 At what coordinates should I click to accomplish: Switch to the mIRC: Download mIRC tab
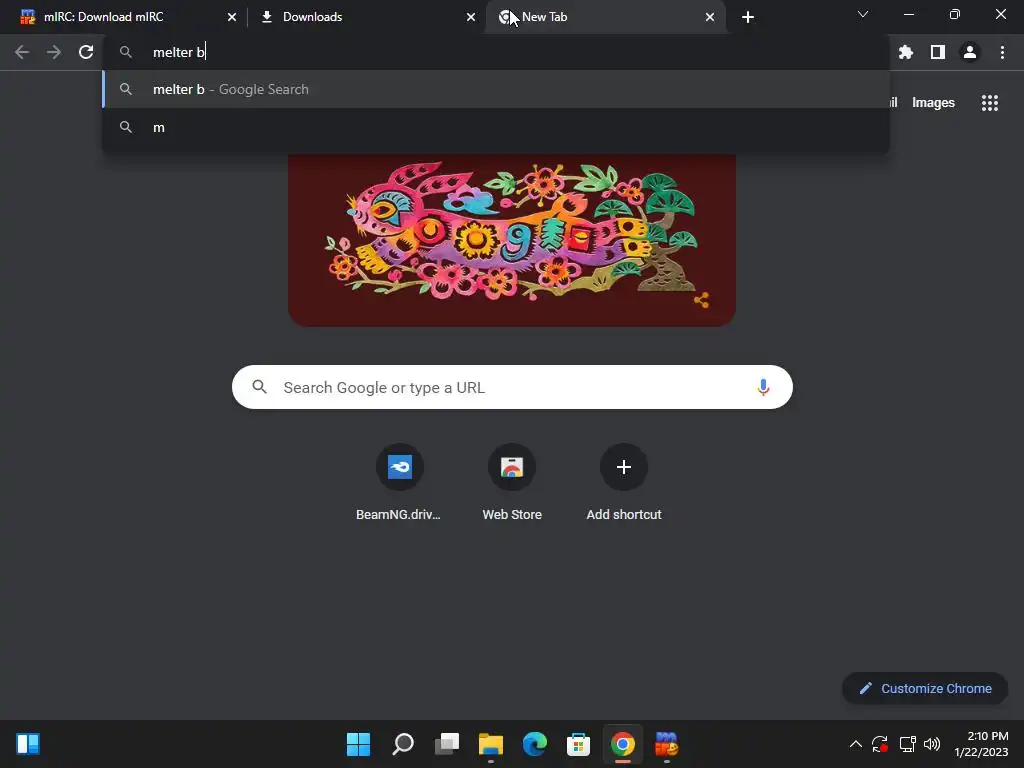click(x=127, y=17)
